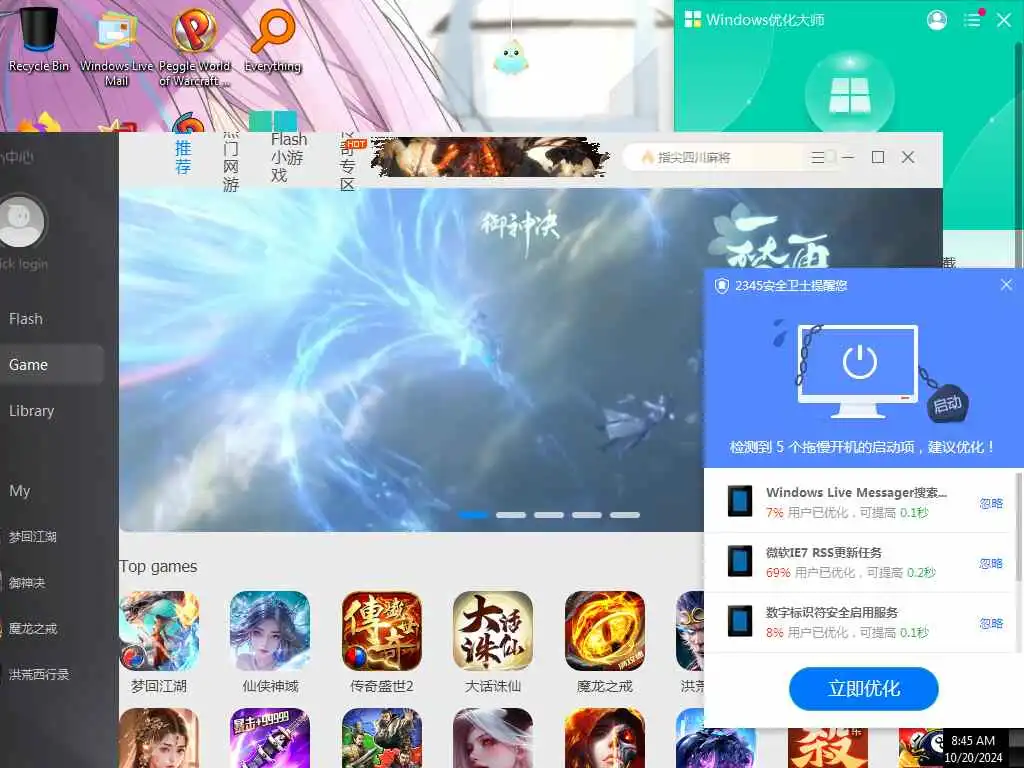Click the startup items list scrollbar

pos(1018,529)
